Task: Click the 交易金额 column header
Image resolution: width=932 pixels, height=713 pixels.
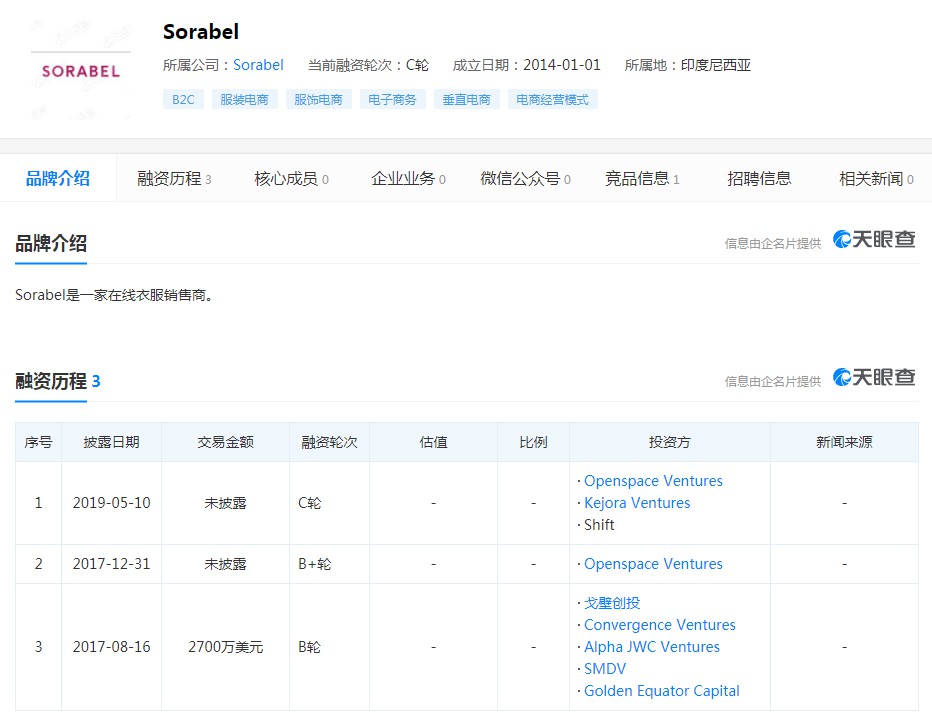Action: click(x=225, y=442)
